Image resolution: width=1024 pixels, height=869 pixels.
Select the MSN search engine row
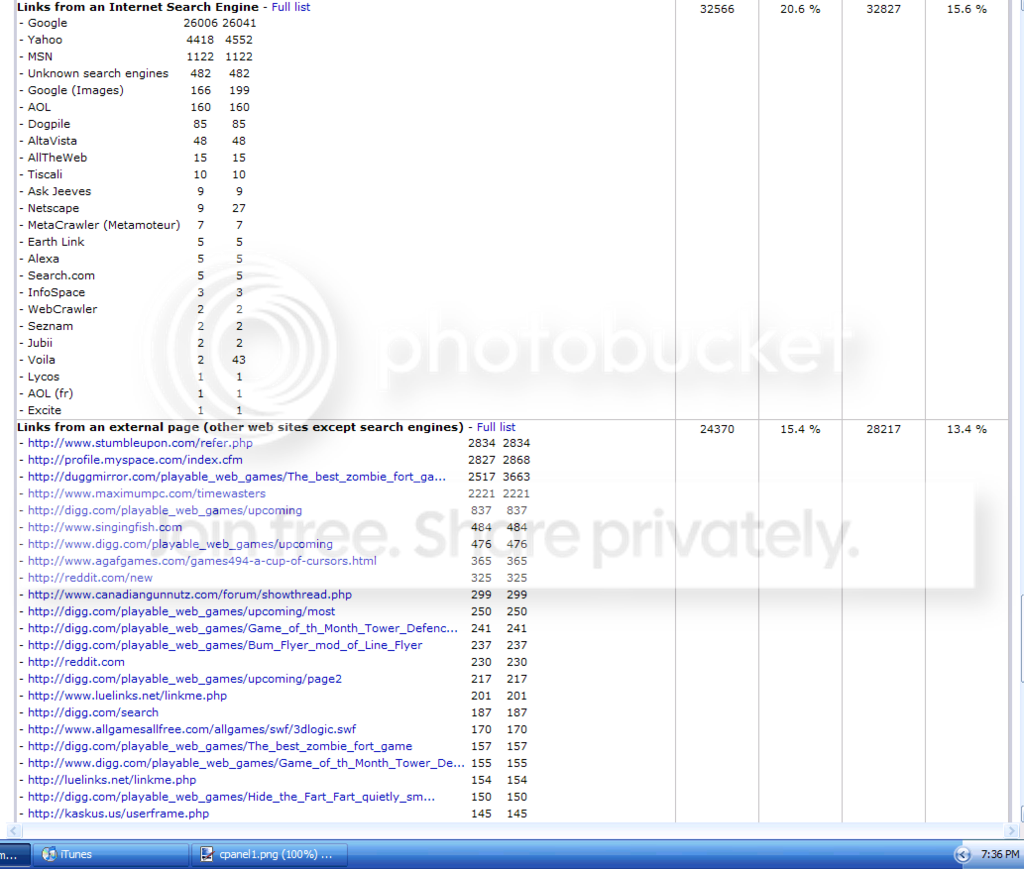click(x=136, y=57)
